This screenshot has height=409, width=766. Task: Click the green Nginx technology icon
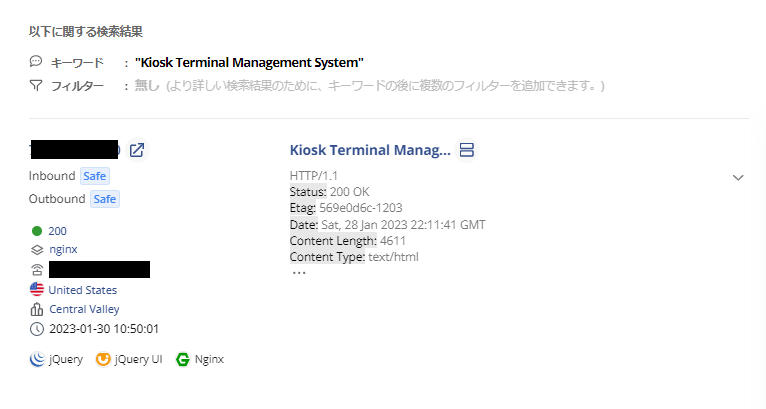tap(183, 360)
